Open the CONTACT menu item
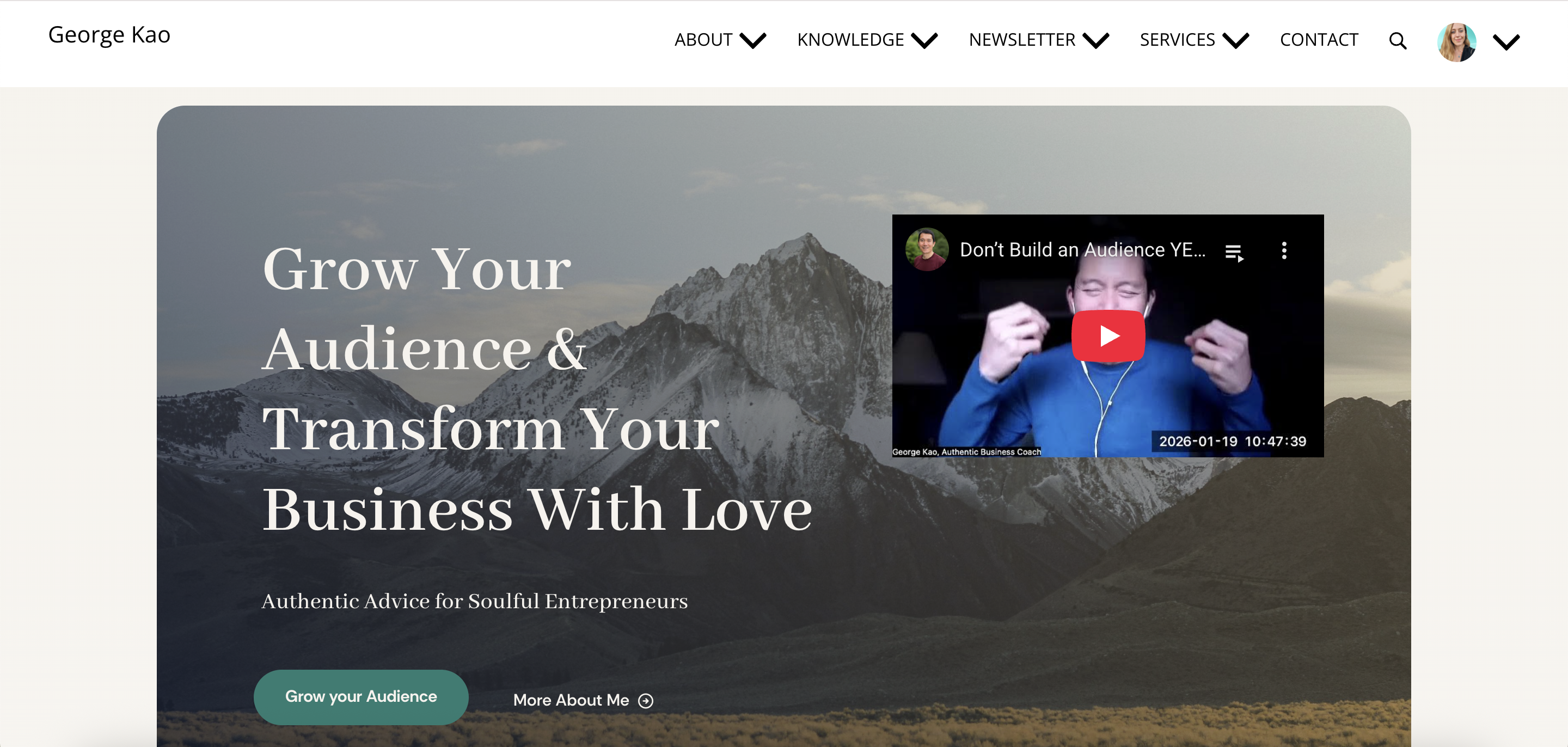 pyautogui.click(x=1319, y=40)
